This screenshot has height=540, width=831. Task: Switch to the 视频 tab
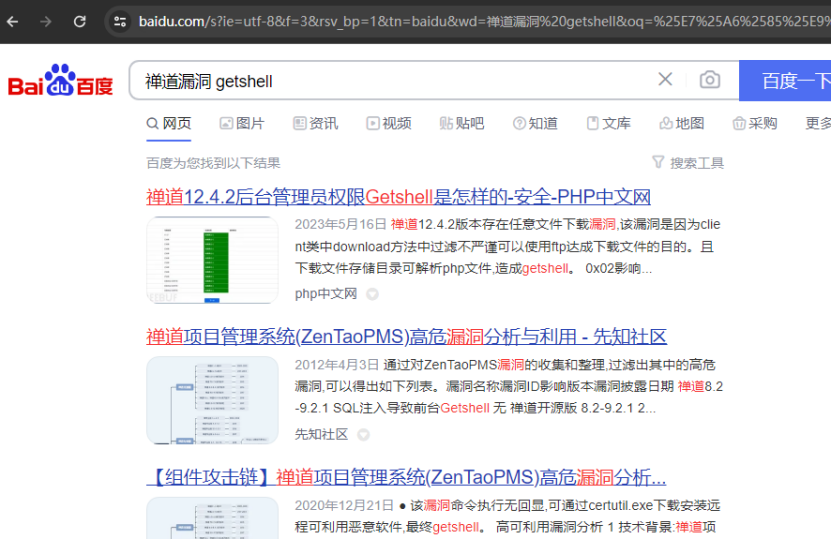pos(388,123)
